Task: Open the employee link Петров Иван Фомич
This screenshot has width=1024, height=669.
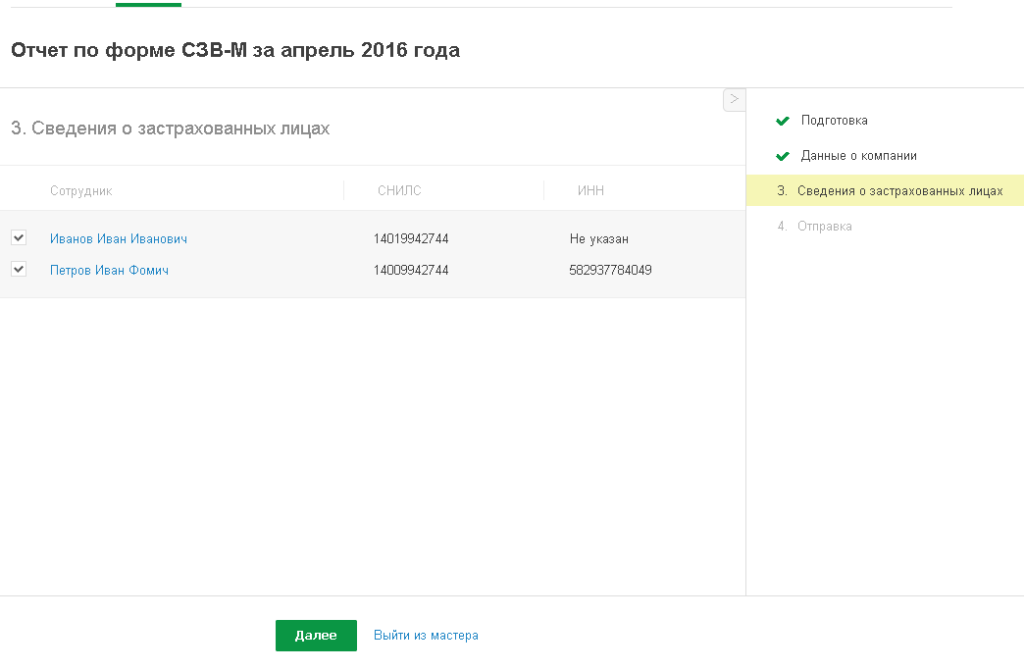Action: pos(109,270)
